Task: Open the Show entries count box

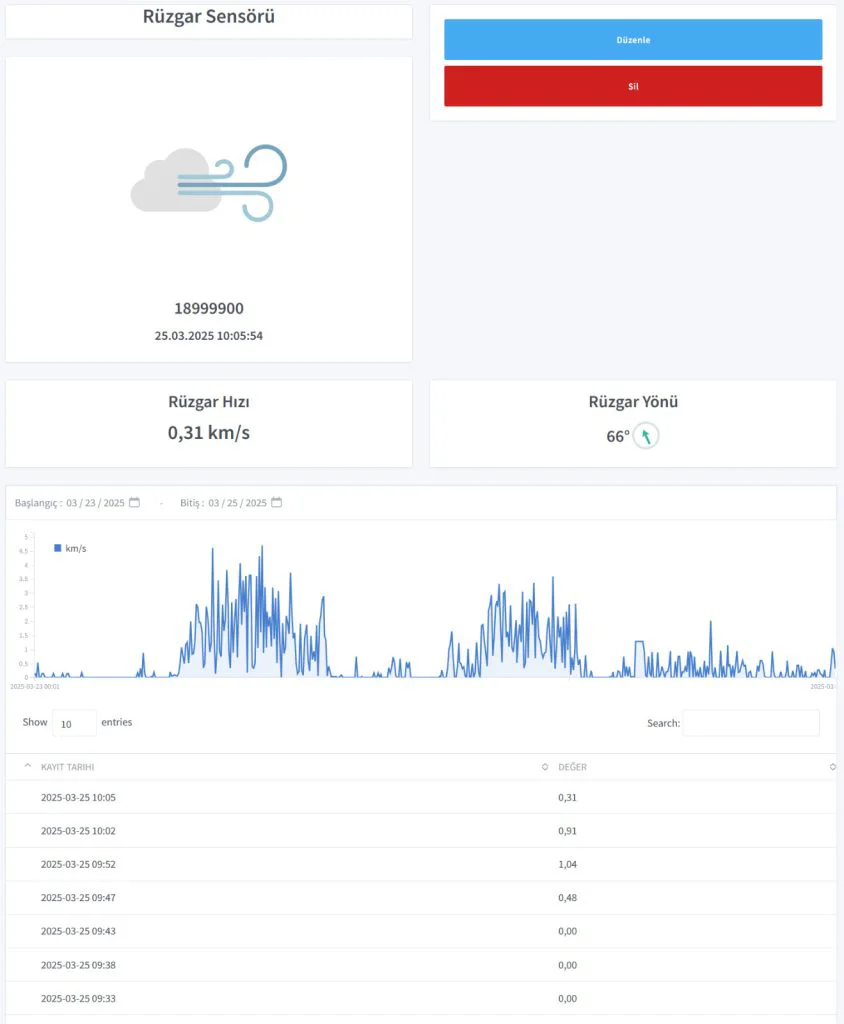Action: [x=74, y=723]
